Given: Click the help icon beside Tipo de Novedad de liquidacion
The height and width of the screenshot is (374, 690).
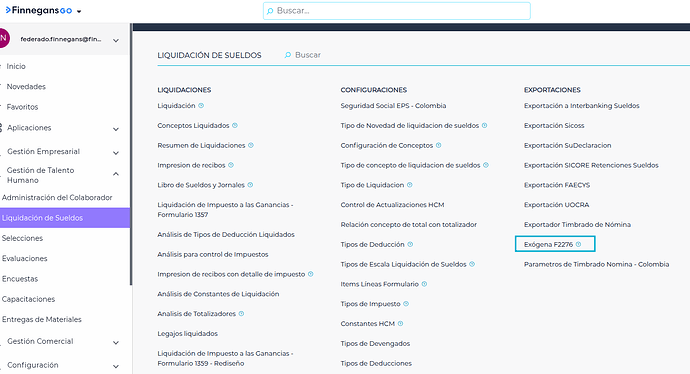Looking at the screenshot, I should [x=484, y=125].
